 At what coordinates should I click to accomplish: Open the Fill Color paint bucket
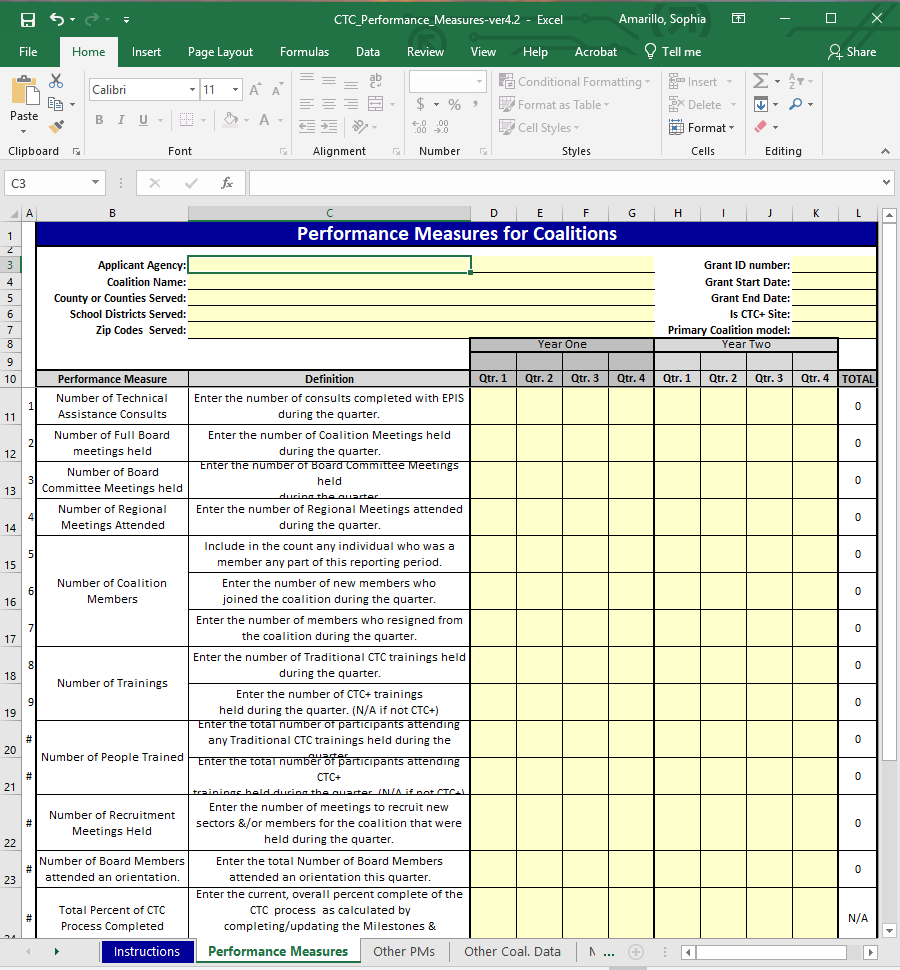(230, 119)
